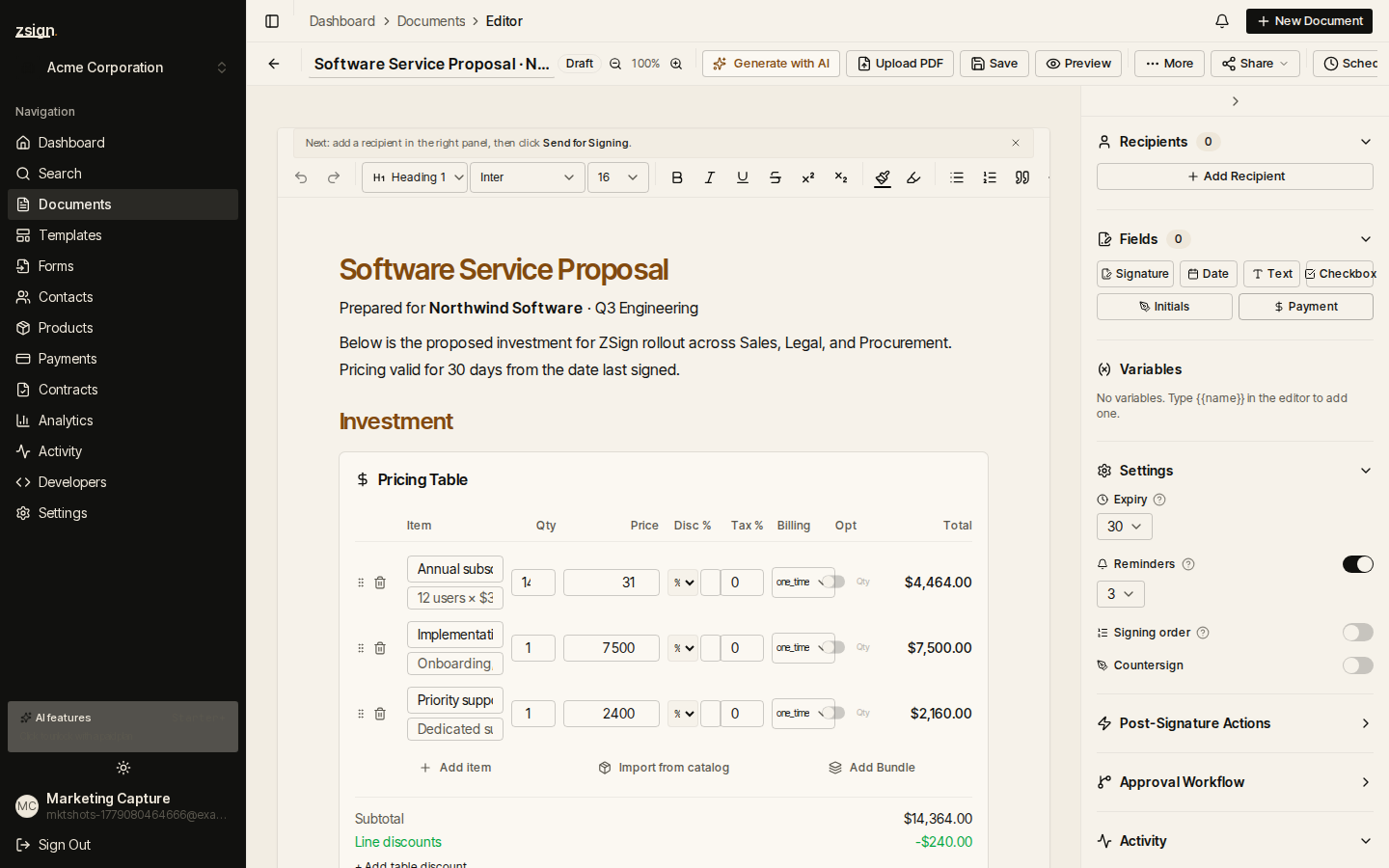Insert a bulleted list

957,177
